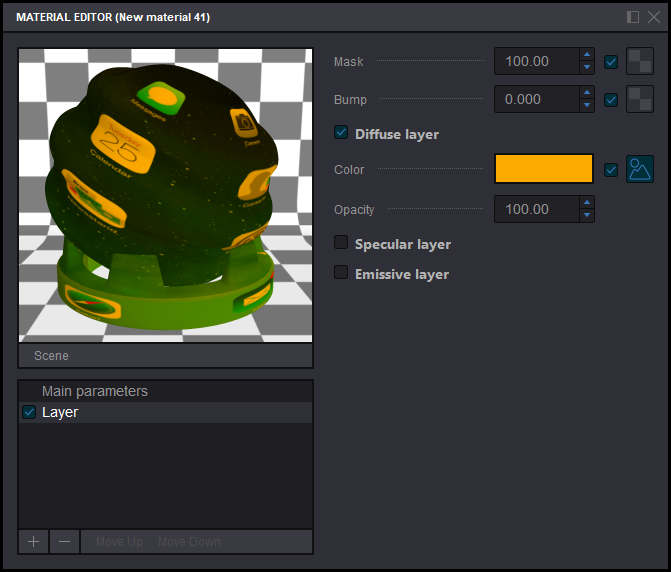Toggle the Color texture enable checkbox
Image resolution: width=671 pixels, height=572 pixels.
[611, 170]
